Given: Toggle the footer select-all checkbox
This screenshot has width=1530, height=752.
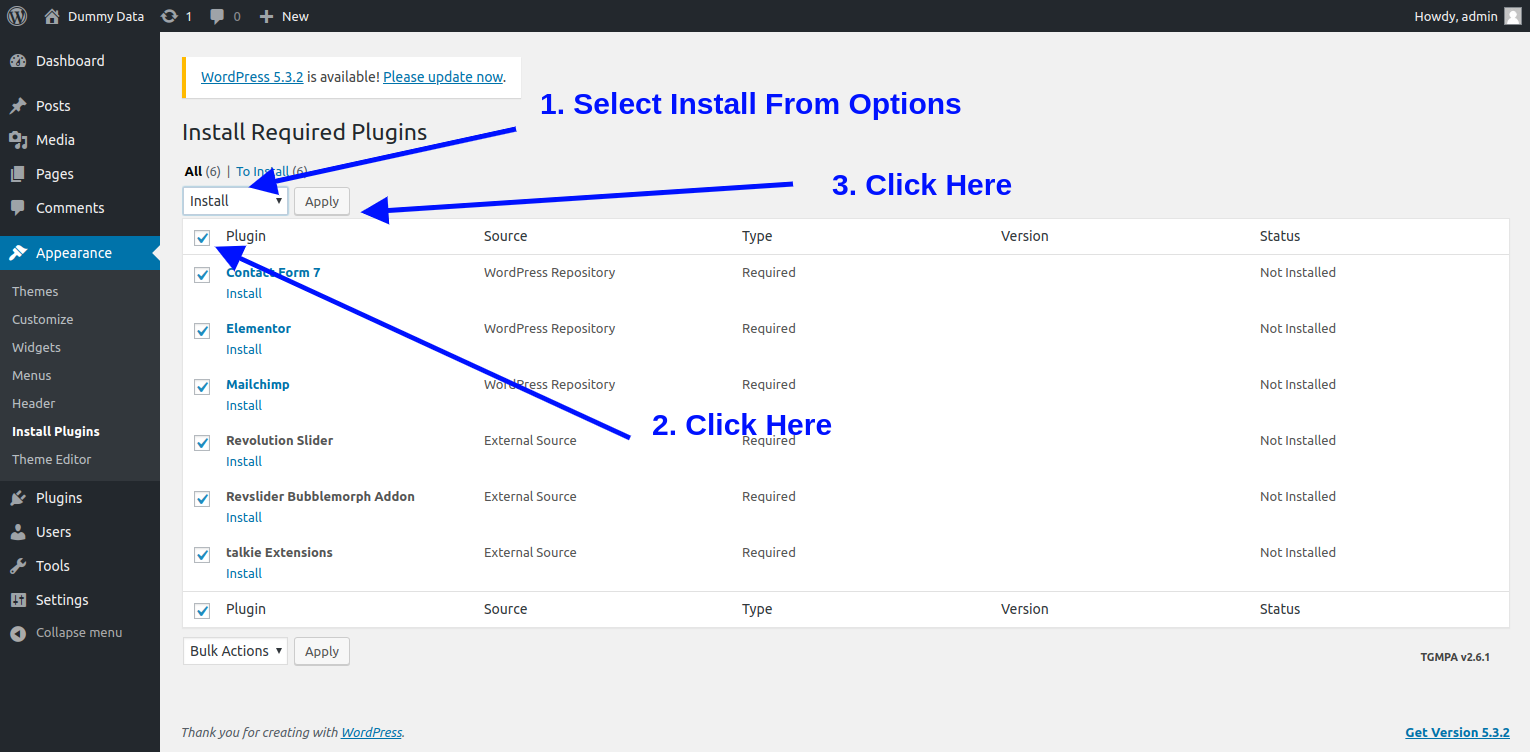Looking at the screenshot, I should click(202, 611).
